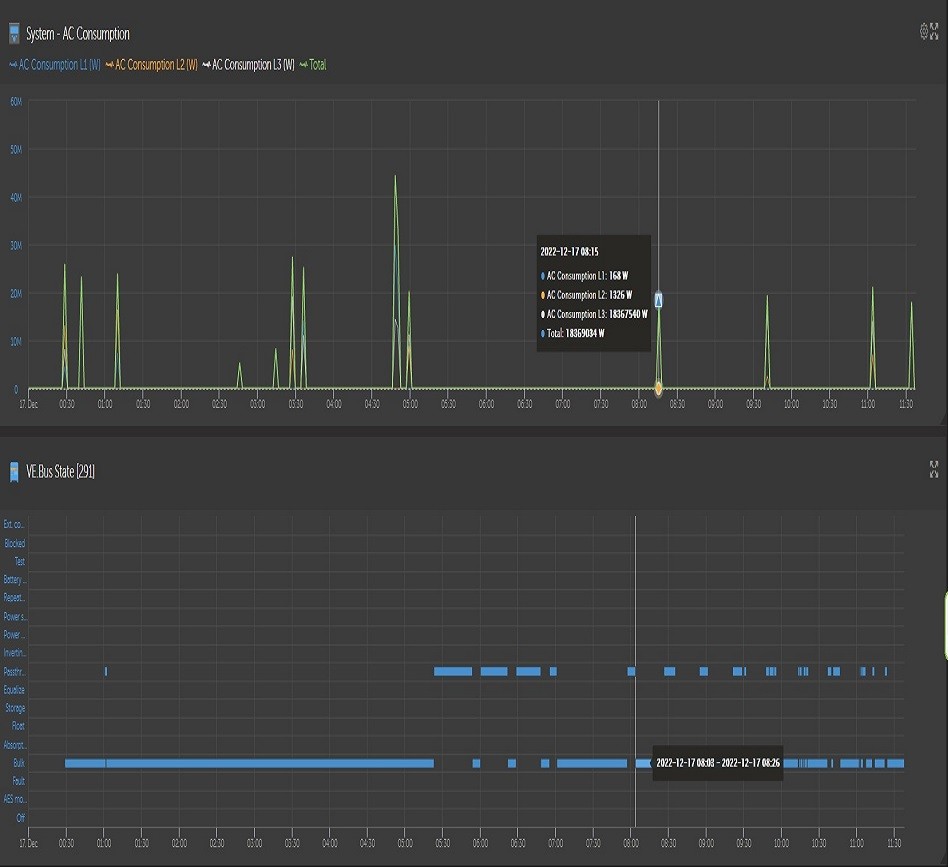
Task: Click the Passthru row label on y-axis
Action: pyautogui.click(x=14, y=671)
